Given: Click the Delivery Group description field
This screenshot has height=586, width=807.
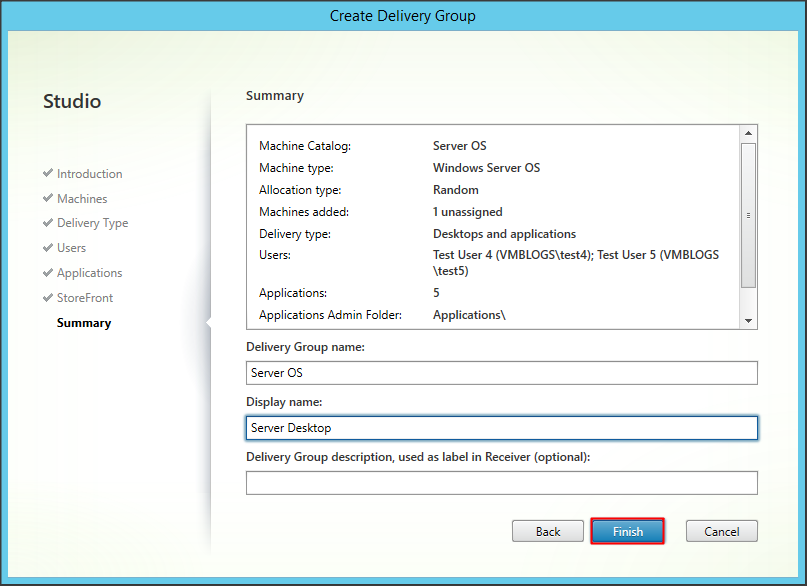Looking at the screenshot, I should (501, 483).
